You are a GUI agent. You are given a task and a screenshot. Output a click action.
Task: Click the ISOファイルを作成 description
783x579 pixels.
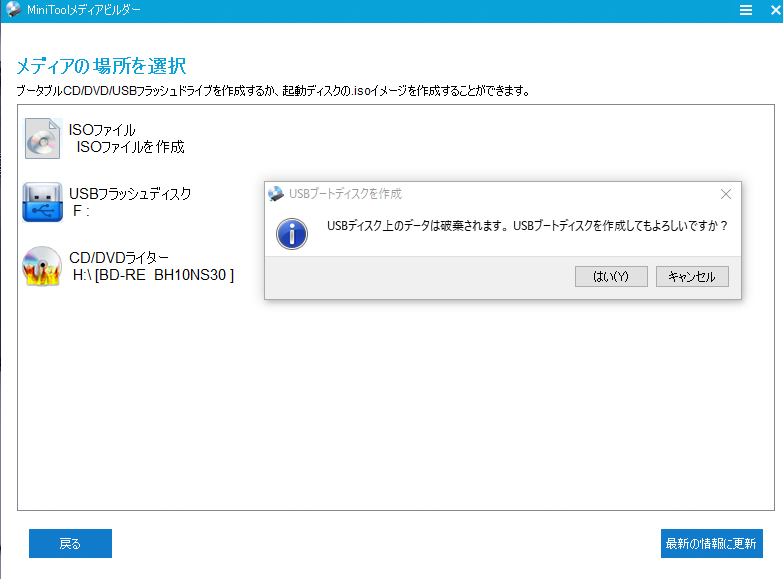point(130,147)
